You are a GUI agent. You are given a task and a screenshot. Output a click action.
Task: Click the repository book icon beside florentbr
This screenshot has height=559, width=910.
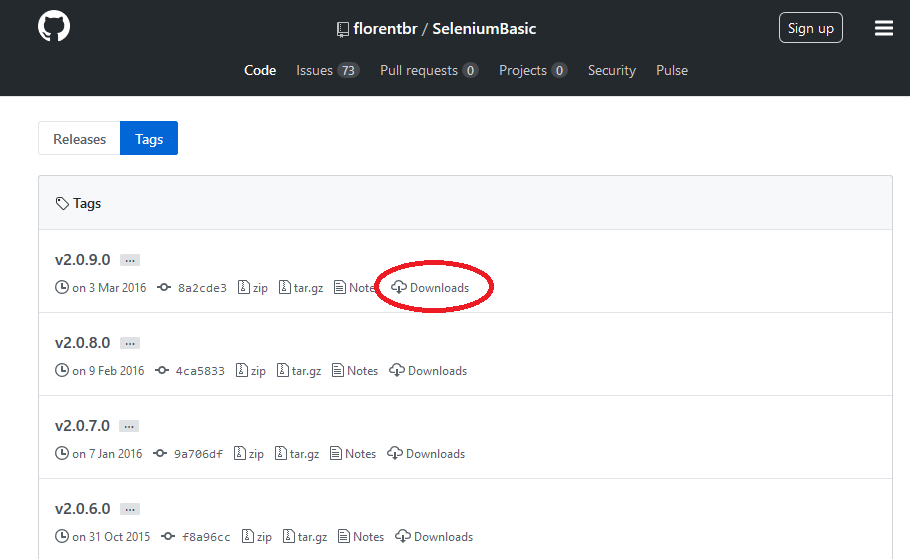(x=342, y=29)
